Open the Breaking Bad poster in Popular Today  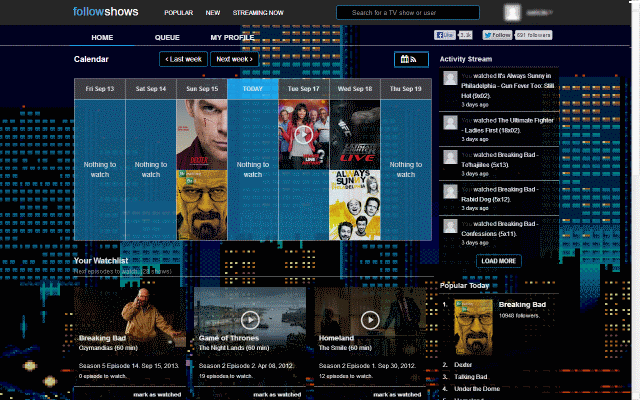coord(473,327)
